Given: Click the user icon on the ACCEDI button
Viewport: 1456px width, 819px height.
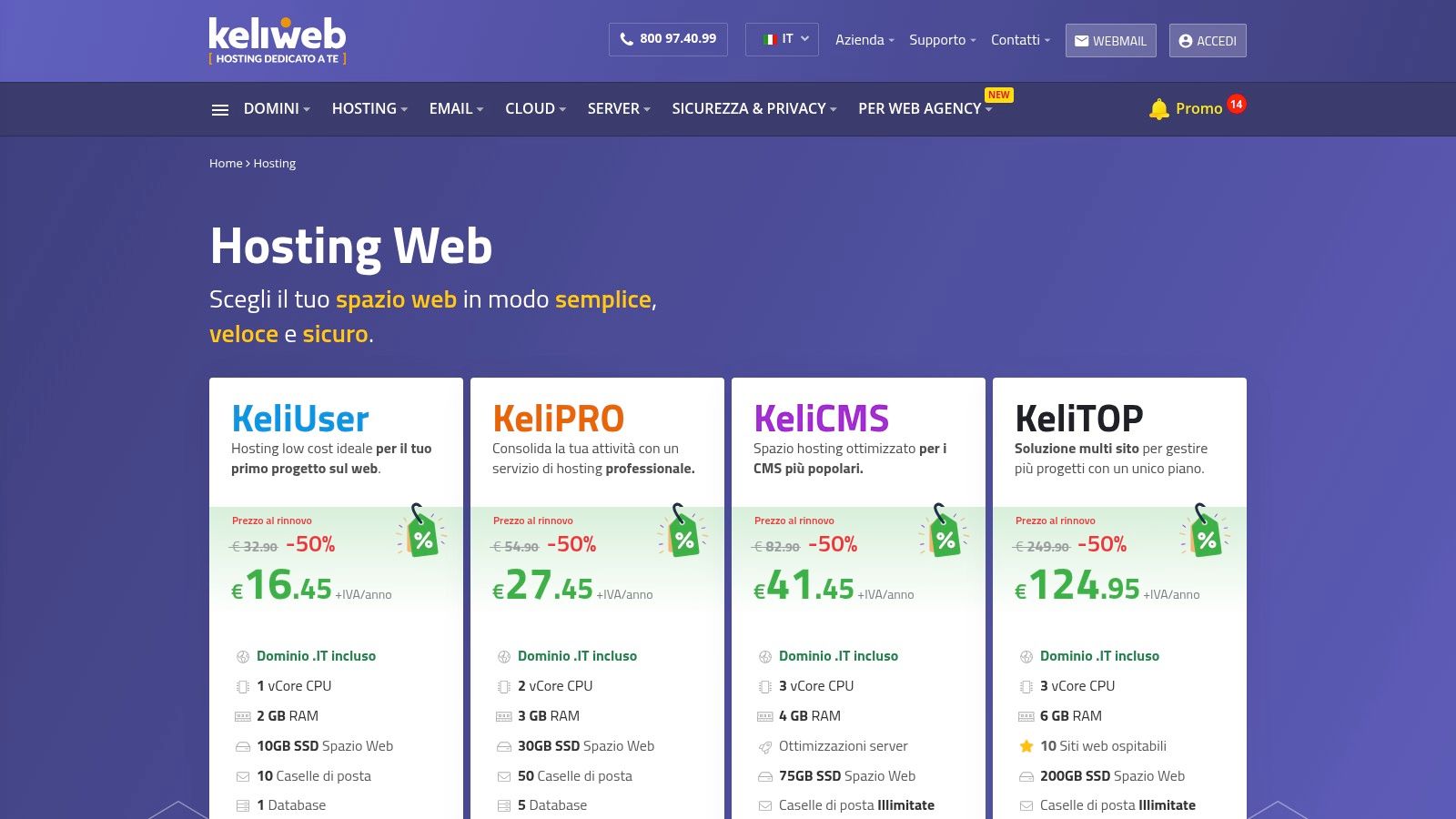Looking at the screenshot, I should click(x=1185, y=40).
